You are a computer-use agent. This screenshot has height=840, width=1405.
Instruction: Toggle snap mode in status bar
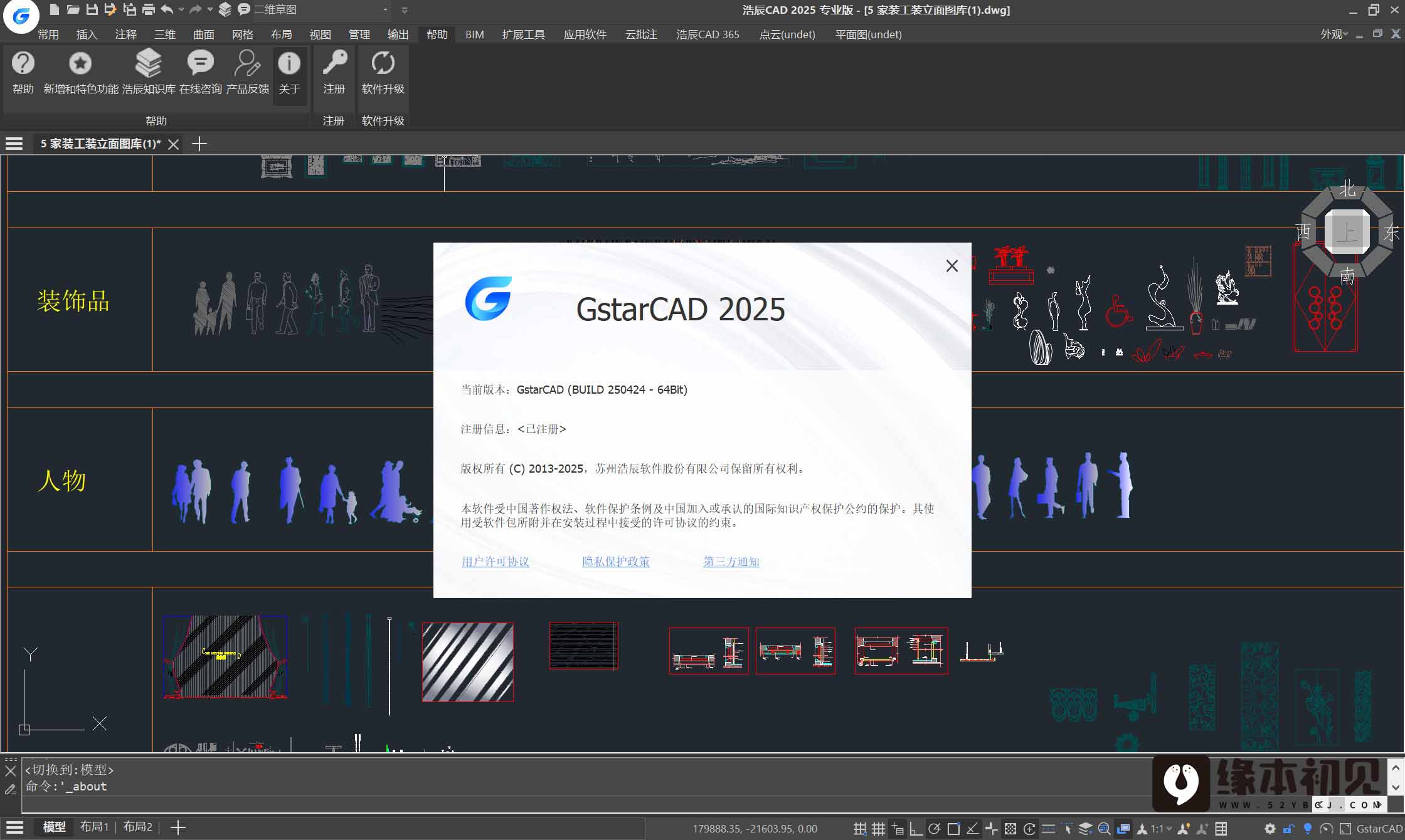(860, 829)
